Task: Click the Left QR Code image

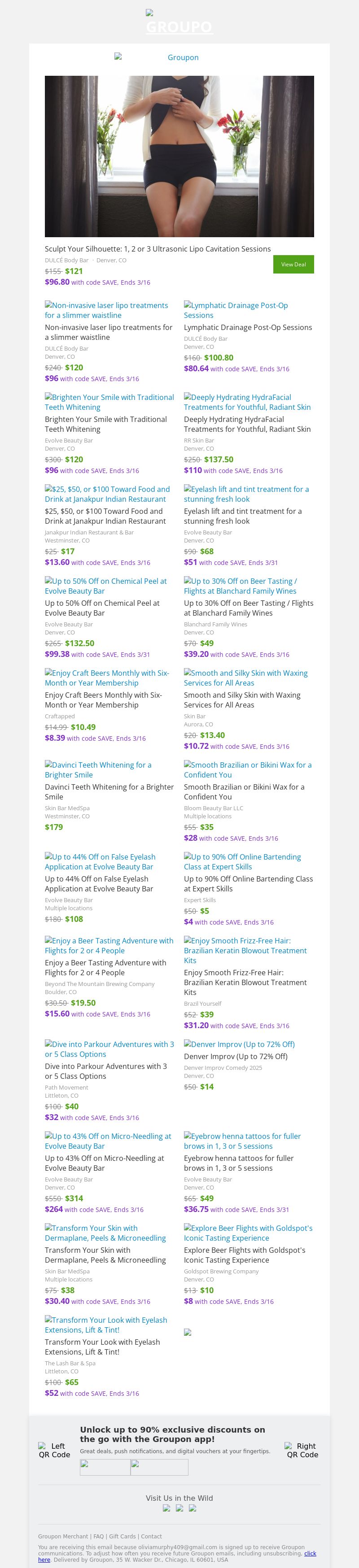Action: (x=54, y=1450)
